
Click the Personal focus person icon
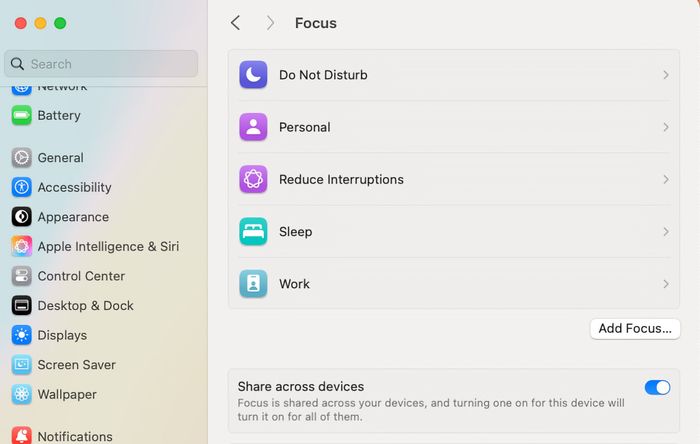253,127
